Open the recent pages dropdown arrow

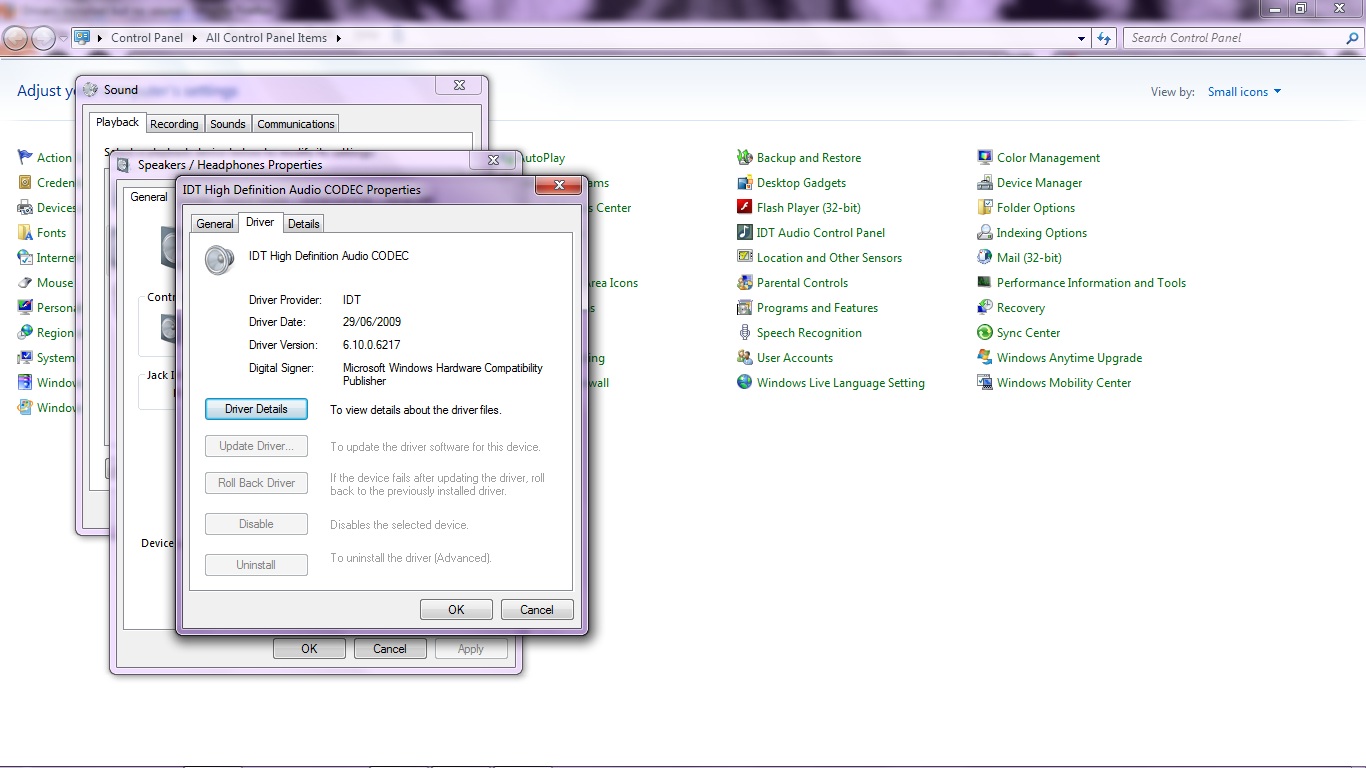(x=63, y=38)
